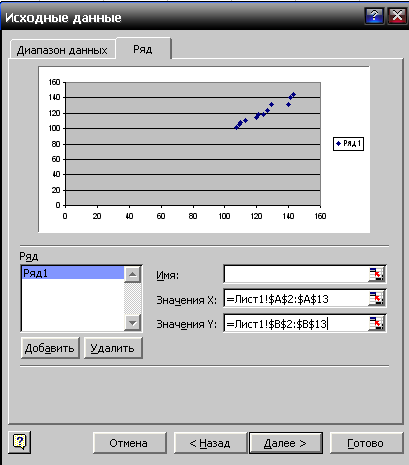Viewport: 409px width, 465px height.
Task: Proceed with the Далее button
Action: (286, 443)
